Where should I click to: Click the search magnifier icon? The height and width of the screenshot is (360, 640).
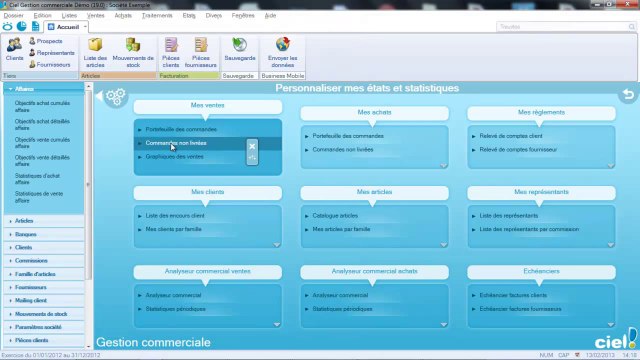[x=631, y=27]
